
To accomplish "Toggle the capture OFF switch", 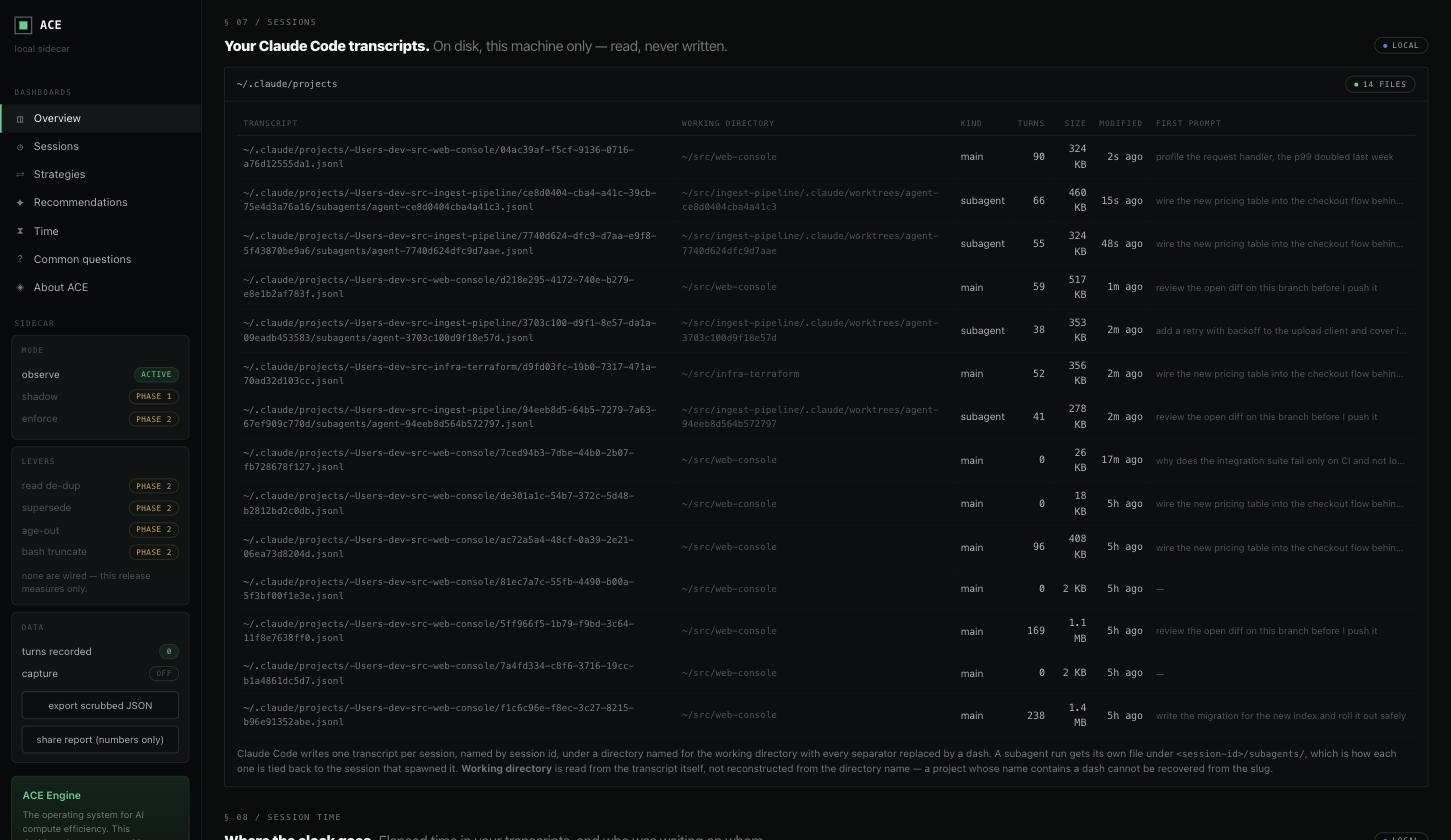I will pyautogui.click(x=164, y=674).
